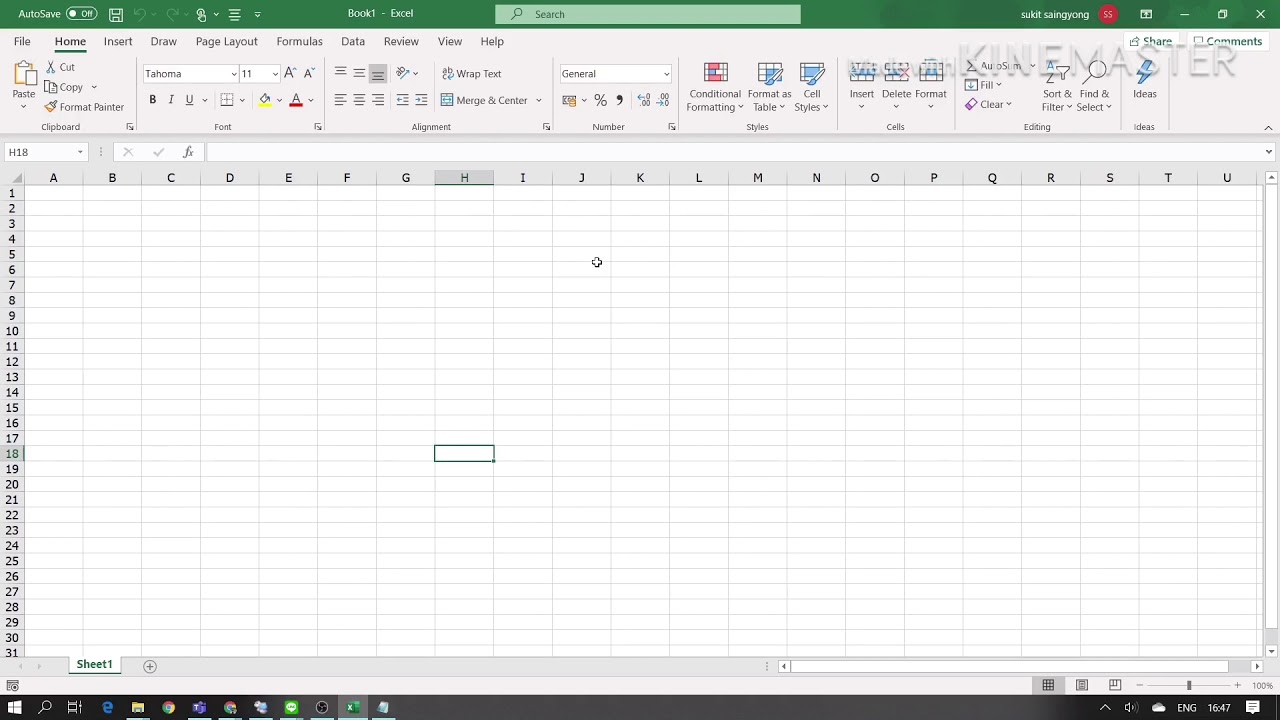The image size is (1280, 720).
Task: Toggle Top Align
Action: [x=340, y=73]
